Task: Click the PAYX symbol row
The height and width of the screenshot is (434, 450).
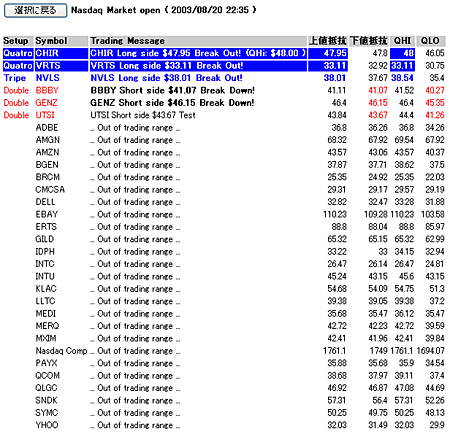Action: (x=47, y=363)
